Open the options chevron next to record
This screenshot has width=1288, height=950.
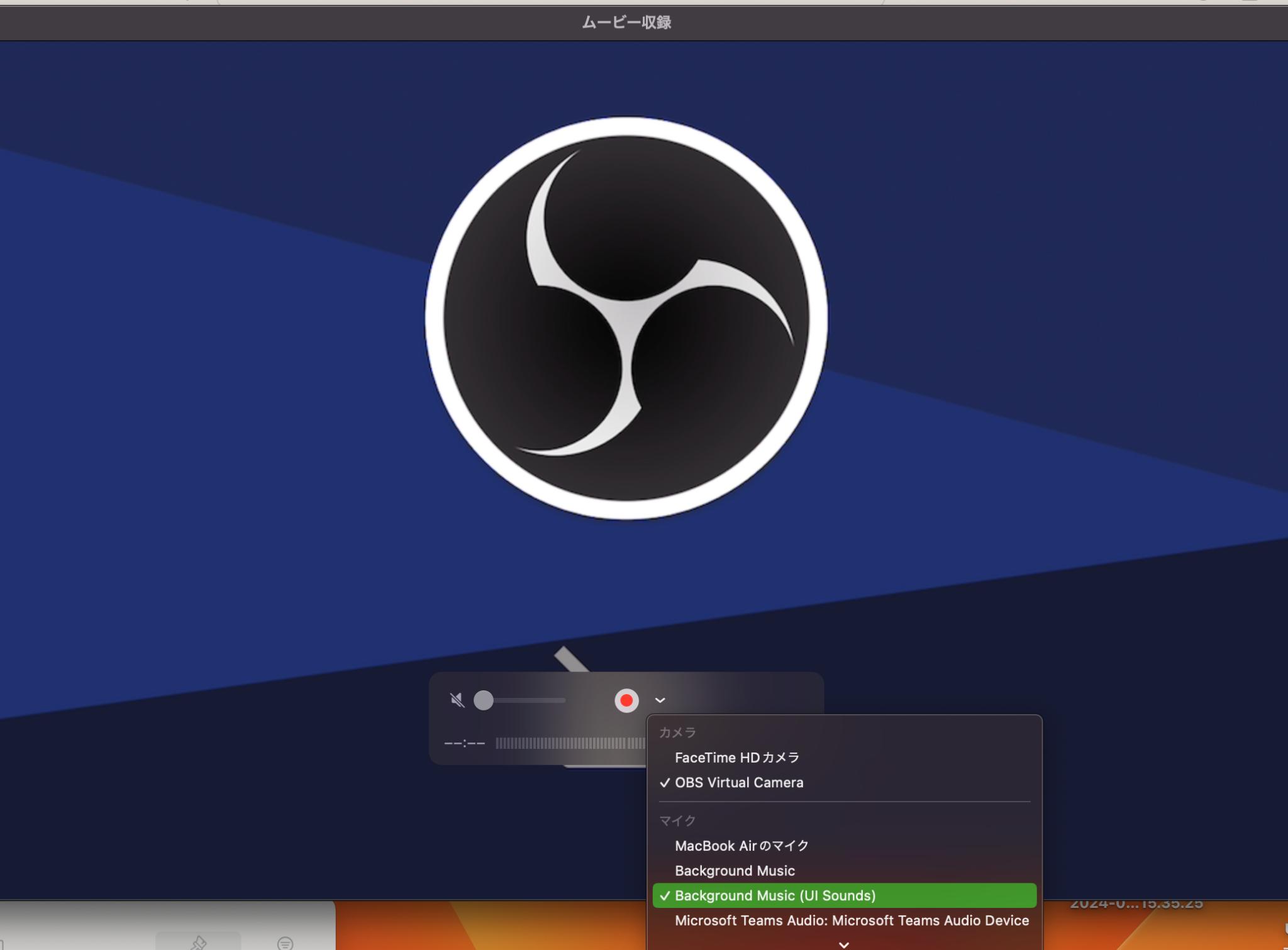[x=660, y=700]
